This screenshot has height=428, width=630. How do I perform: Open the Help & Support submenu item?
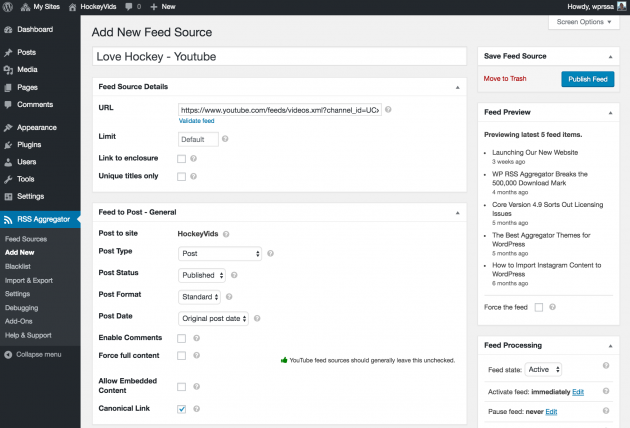[x=28, y=335]
